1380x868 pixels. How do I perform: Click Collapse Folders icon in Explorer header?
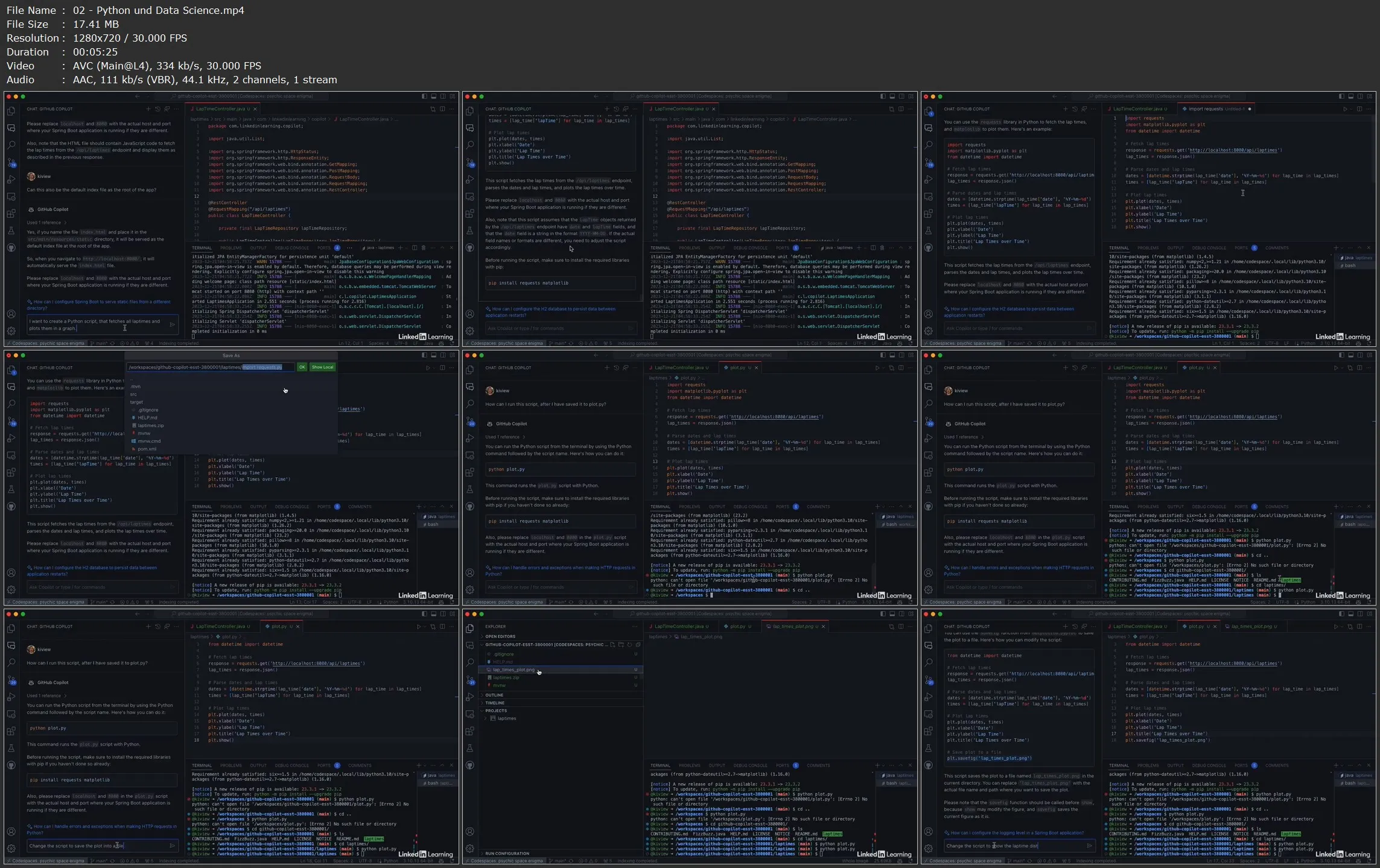point(638,645)
